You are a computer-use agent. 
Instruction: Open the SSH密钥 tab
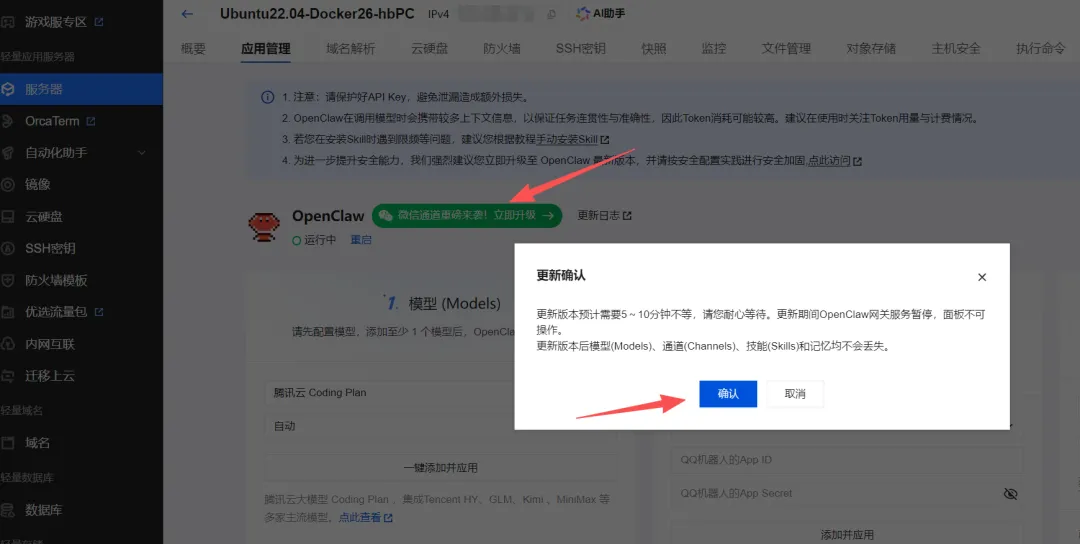pyautogui.click(x=581, y=48)
